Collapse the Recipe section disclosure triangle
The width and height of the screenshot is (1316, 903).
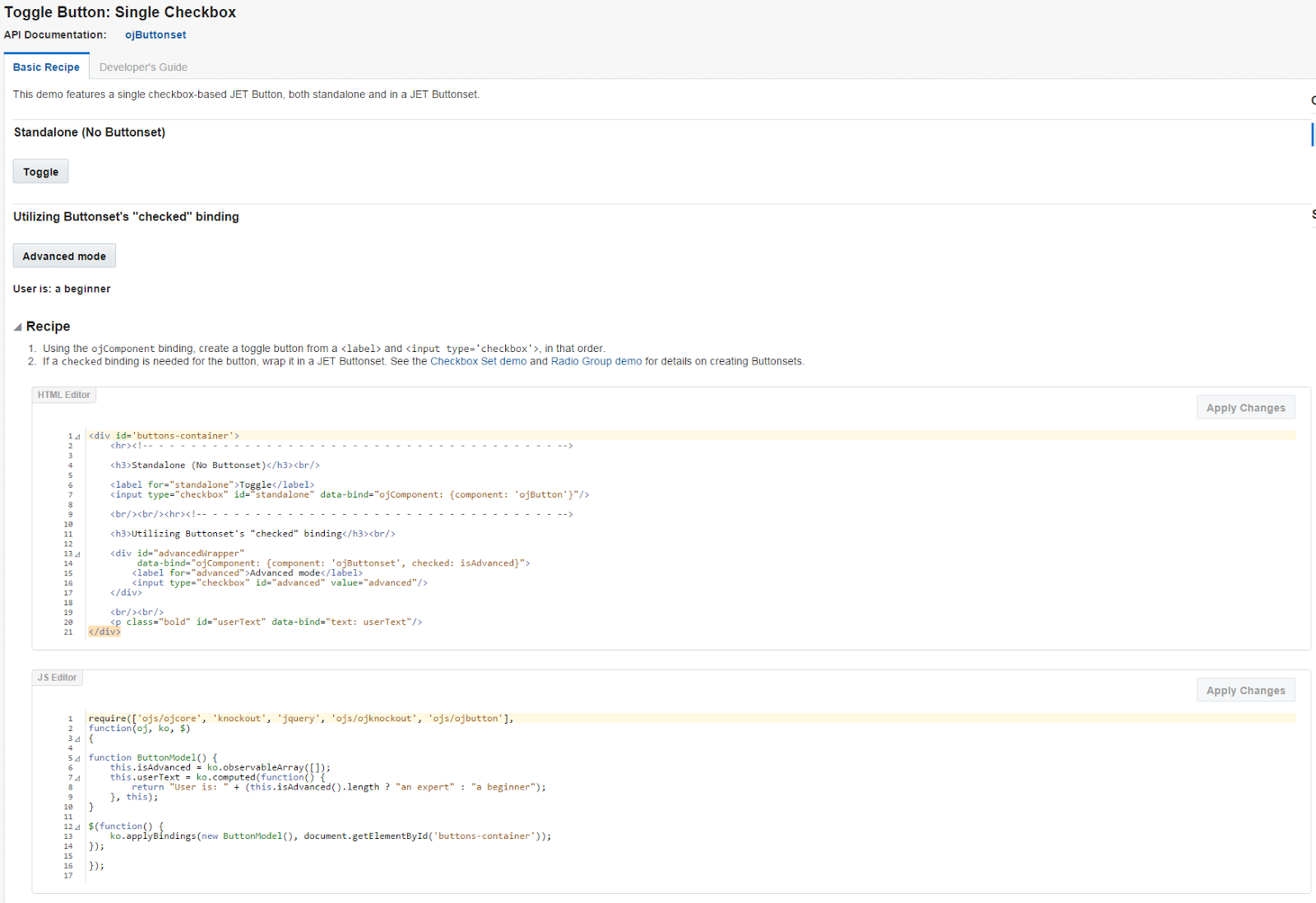[18, 327]
